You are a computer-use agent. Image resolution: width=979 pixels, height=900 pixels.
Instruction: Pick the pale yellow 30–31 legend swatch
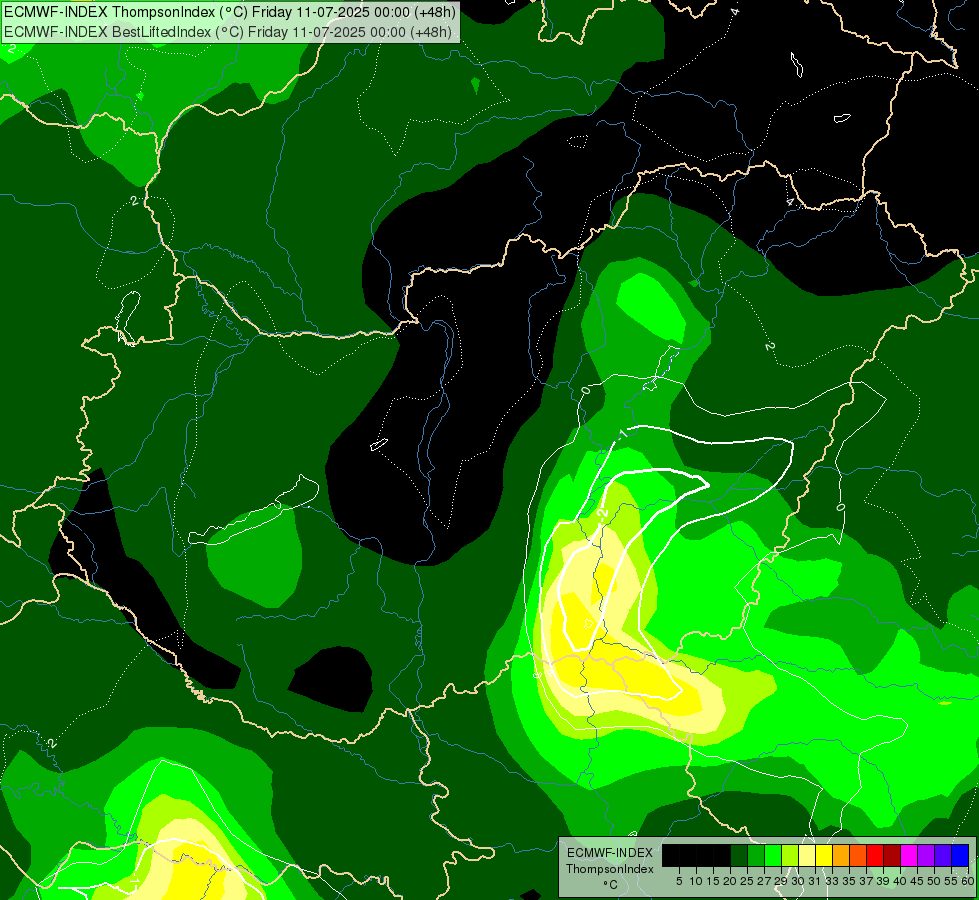point(807,855)
